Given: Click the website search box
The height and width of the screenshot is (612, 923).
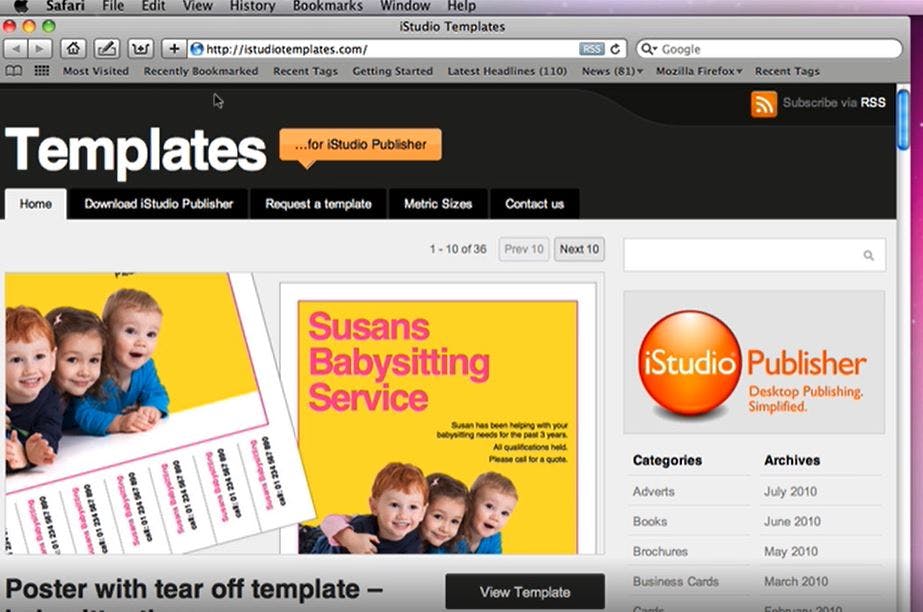Looking at the screenshot, I should pos(754,255).
